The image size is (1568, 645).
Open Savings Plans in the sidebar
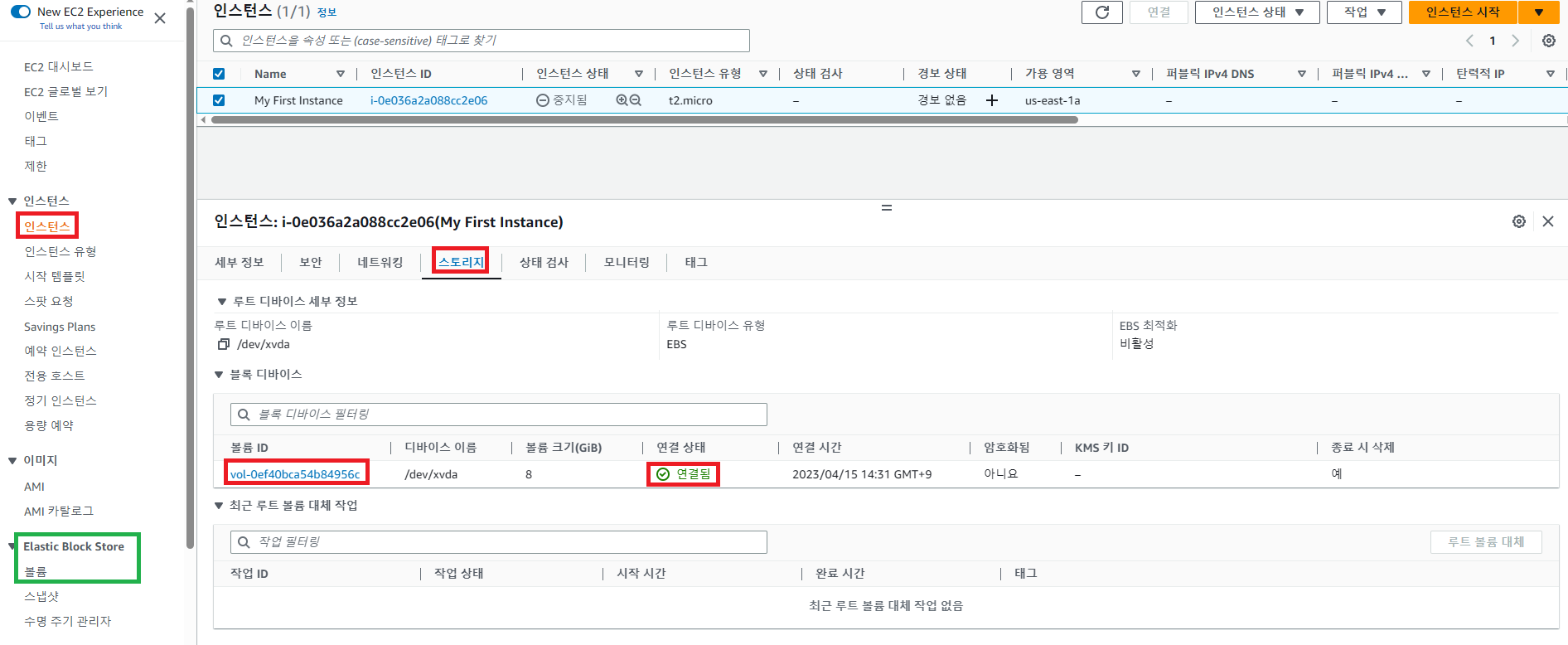pos(60,327)
